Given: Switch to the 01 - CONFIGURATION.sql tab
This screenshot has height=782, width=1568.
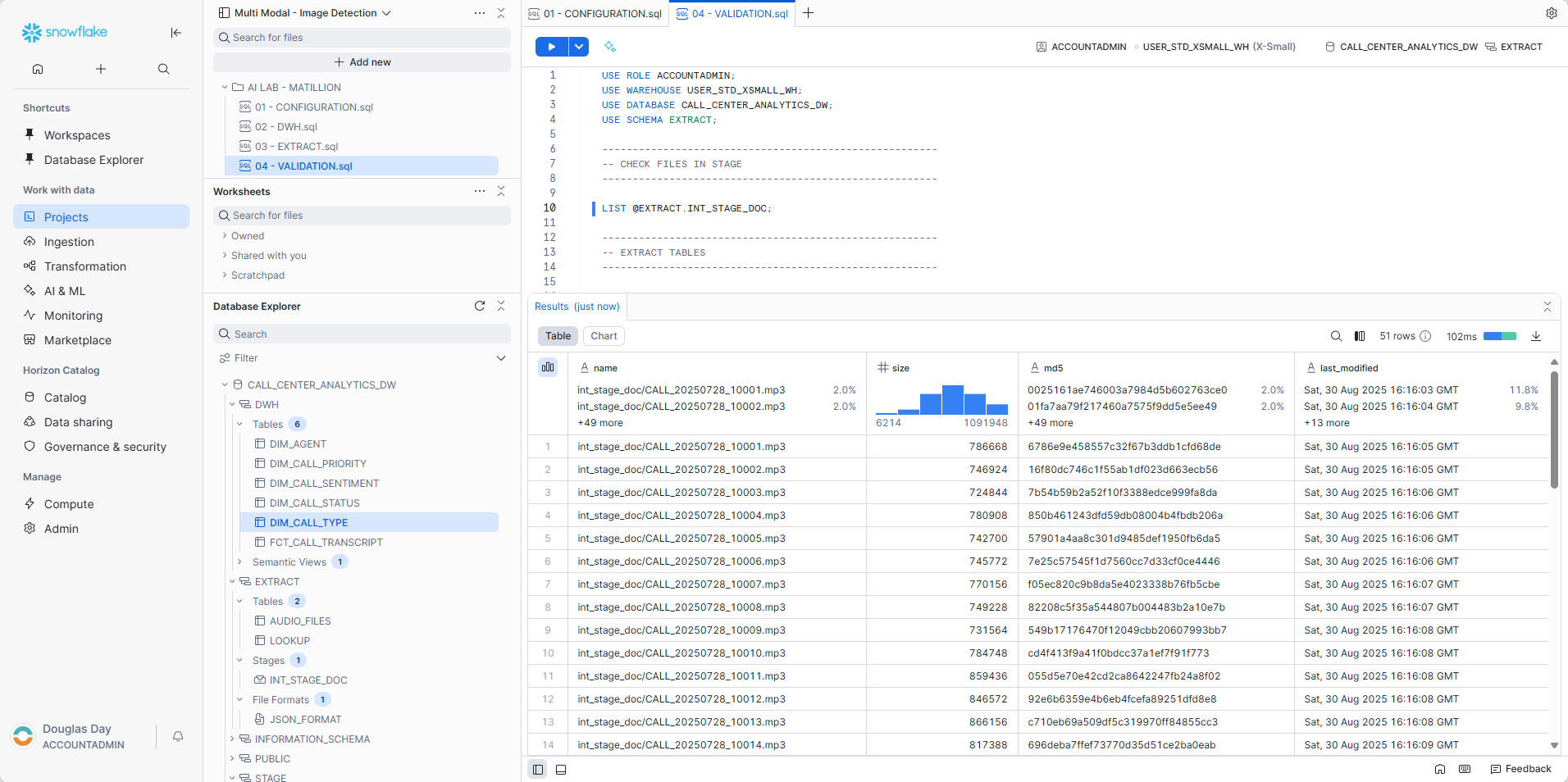Looking at the screenshot, I should coord(595,13).
